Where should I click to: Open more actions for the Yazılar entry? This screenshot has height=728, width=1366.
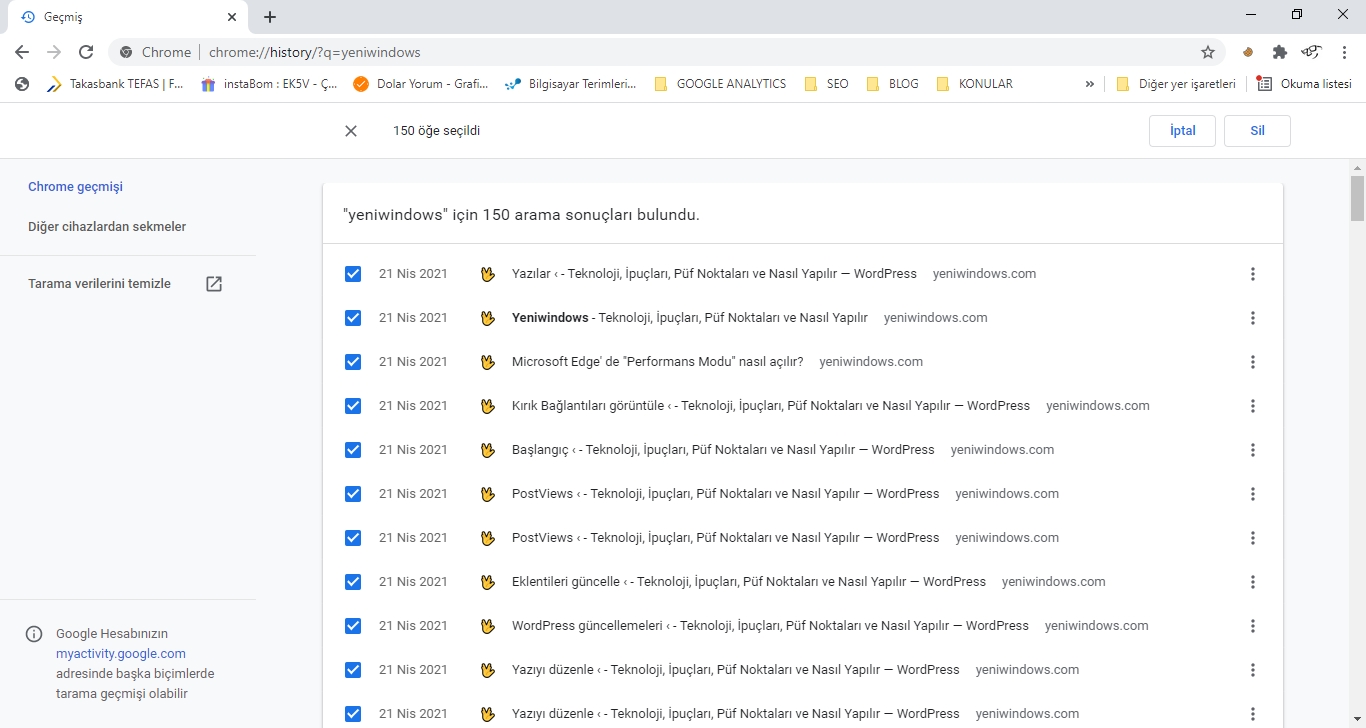pyautogui.click(x=1252, y=274)
